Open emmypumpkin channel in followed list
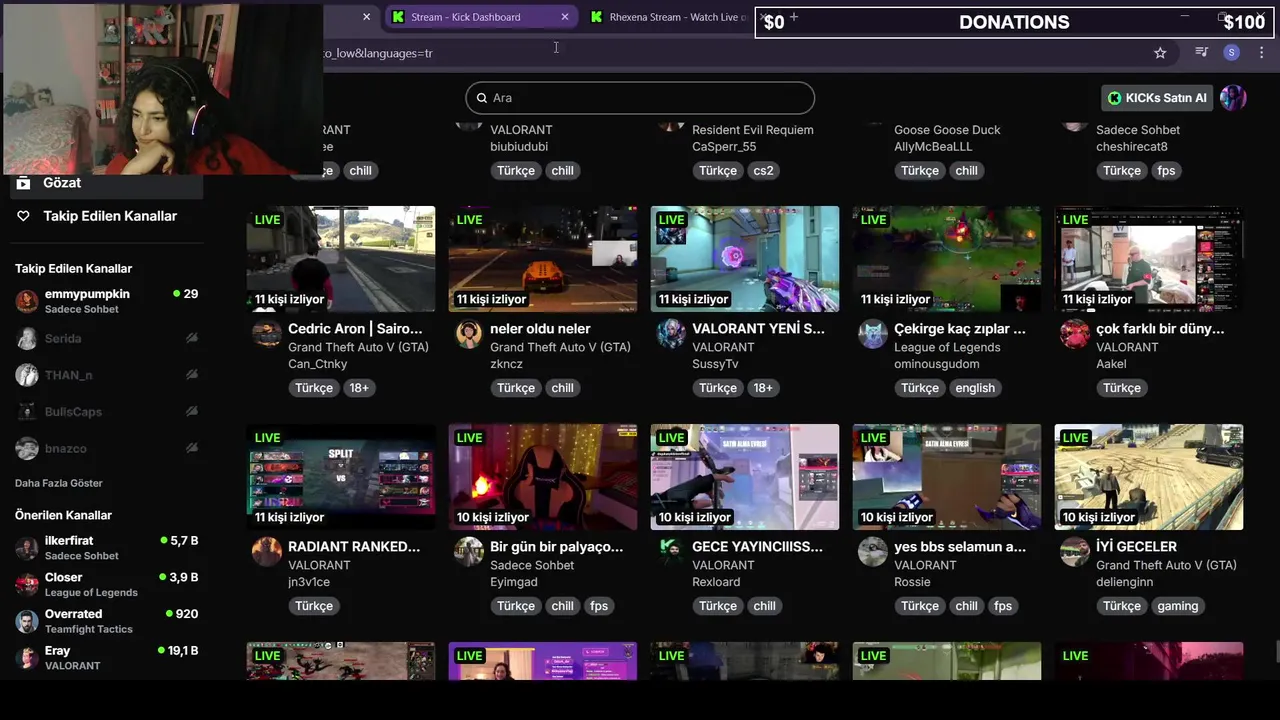 [x=106, y=301]
